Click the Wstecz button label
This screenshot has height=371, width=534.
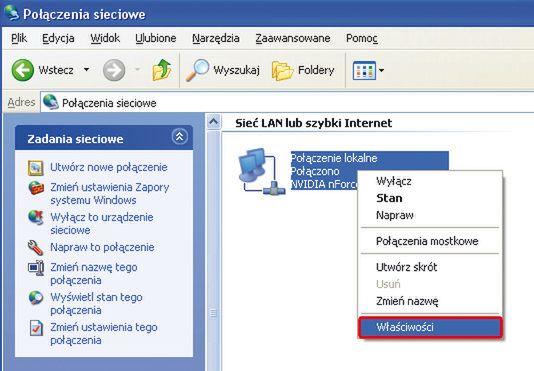coord(56,70)
